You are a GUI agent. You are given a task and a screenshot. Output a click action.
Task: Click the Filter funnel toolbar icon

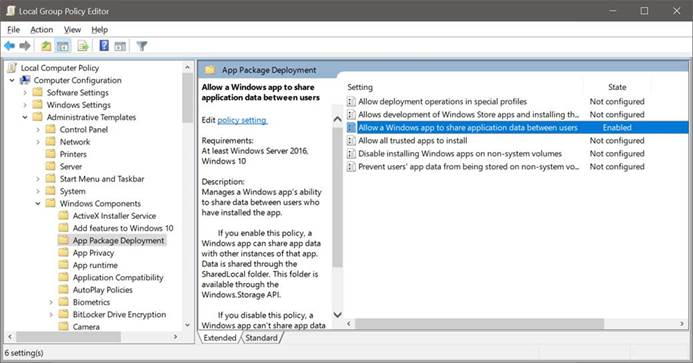(x=141, y=46)
